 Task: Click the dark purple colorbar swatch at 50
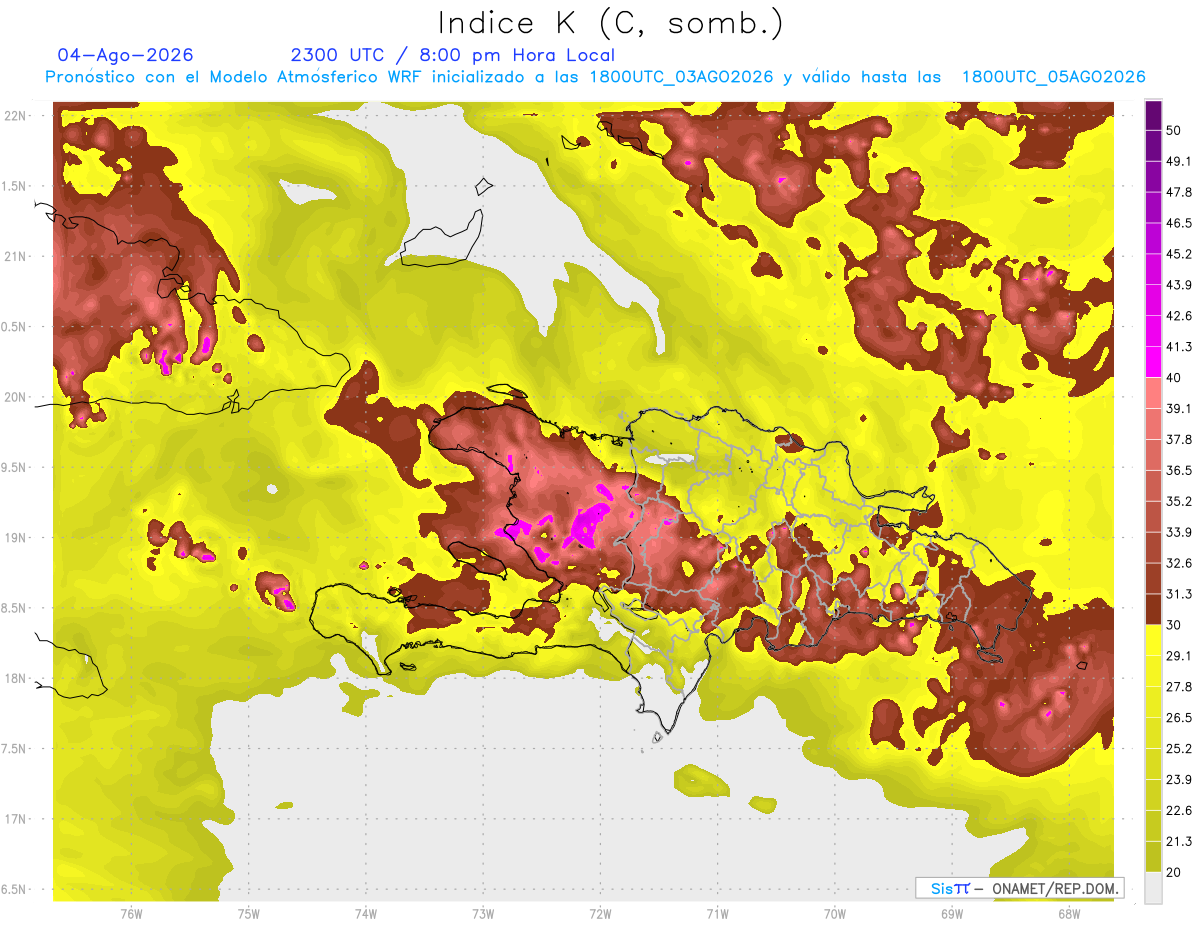coord(1154,115)
